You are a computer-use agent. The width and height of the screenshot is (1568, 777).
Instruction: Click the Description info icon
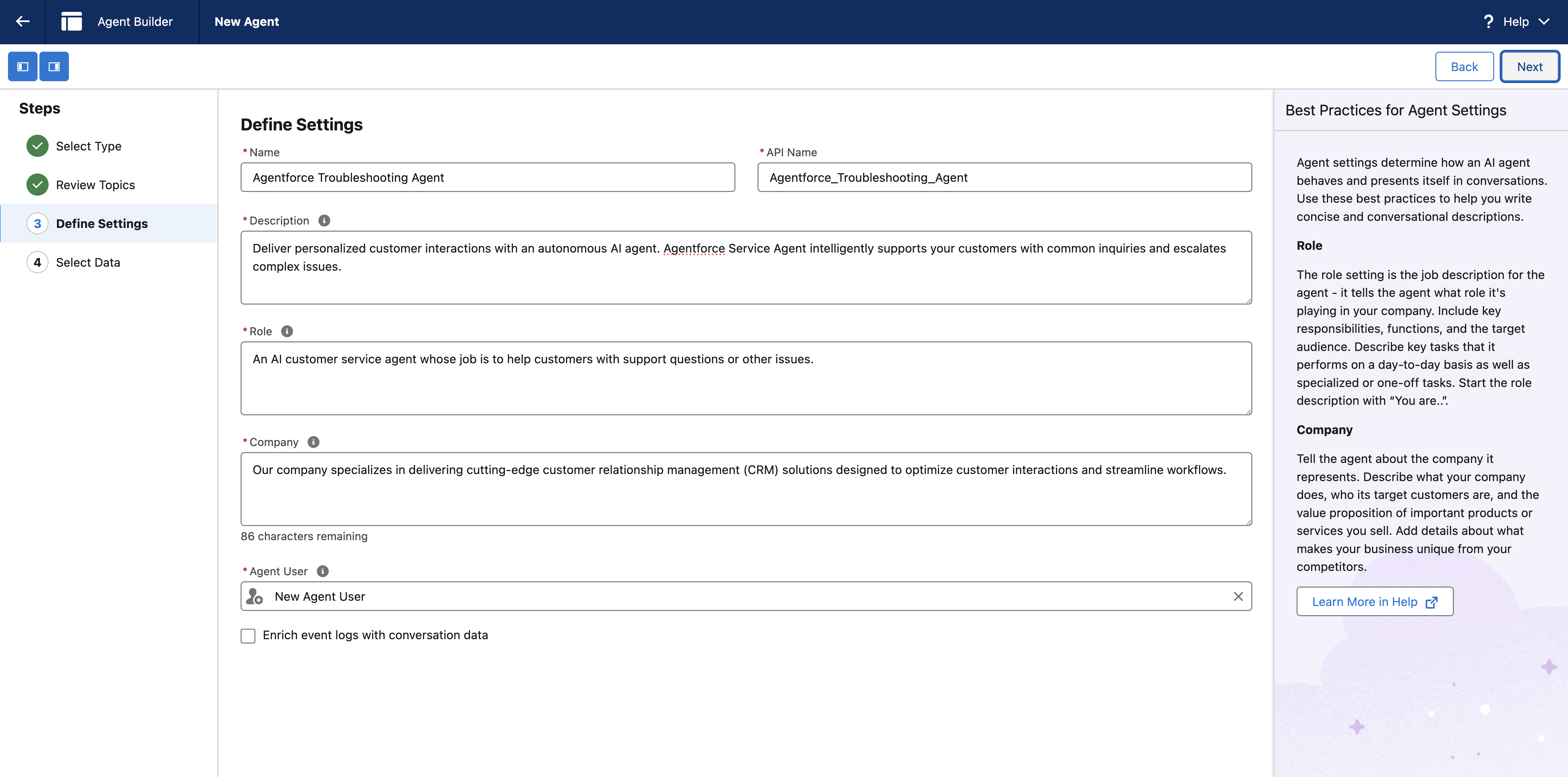coord(324,220)
